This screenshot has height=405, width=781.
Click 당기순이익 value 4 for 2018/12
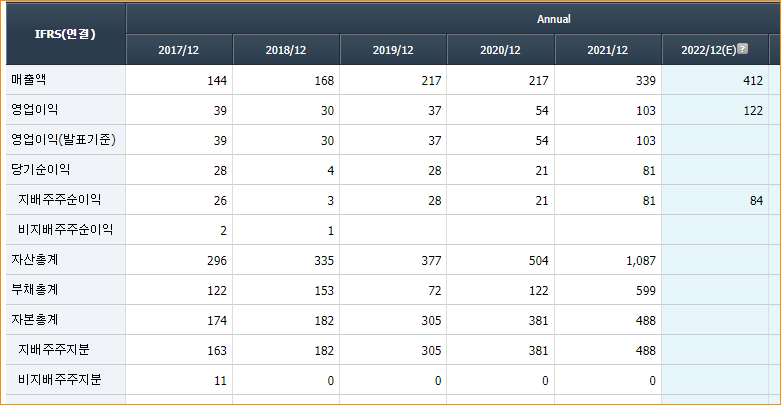pyautogui.click(x=330, y=171)
